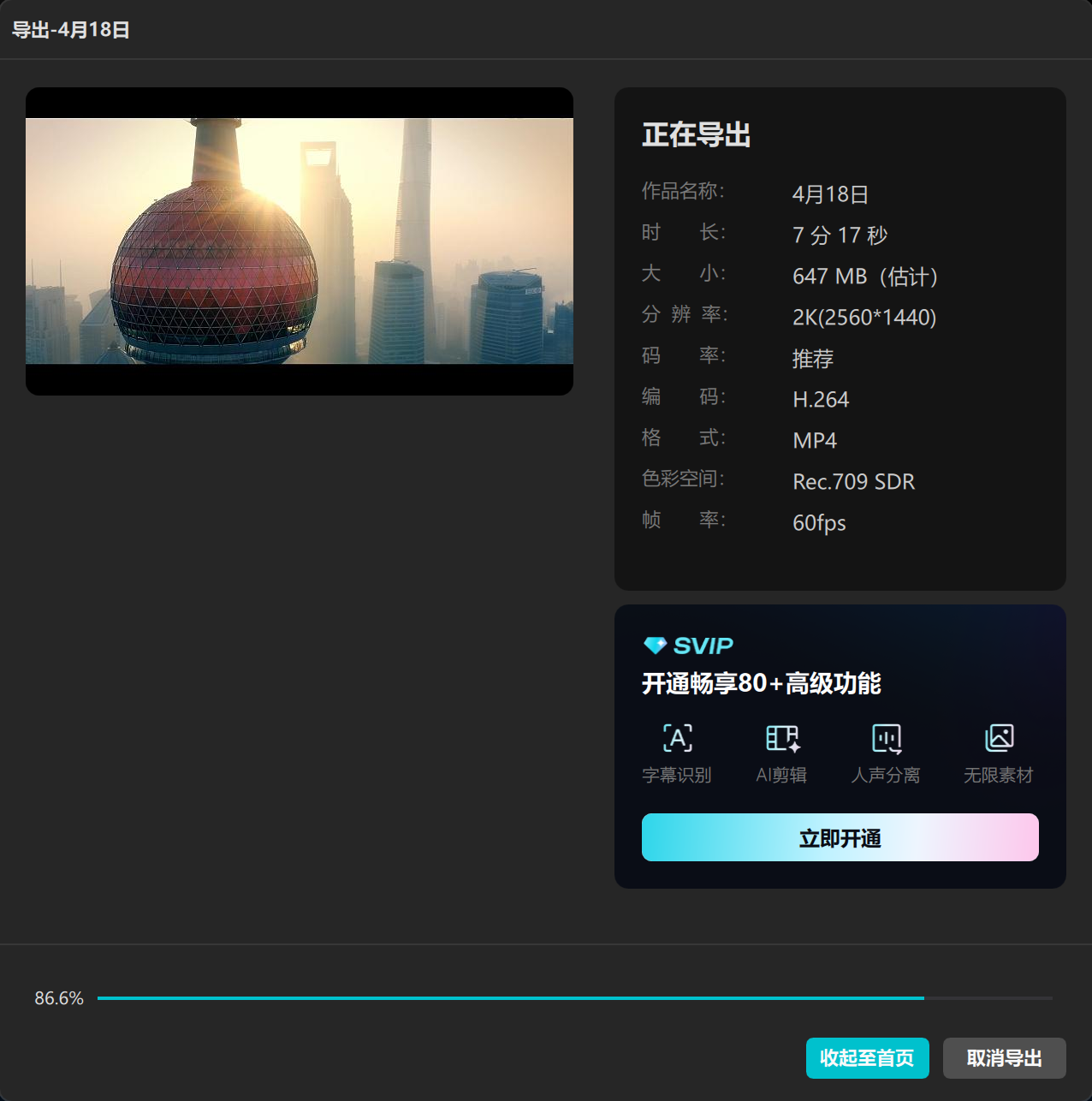The height and width of the screenshot is (1101, 1092).
Task: Click the export progress bar
Action: pyautogui.click(x=573, y=998)
